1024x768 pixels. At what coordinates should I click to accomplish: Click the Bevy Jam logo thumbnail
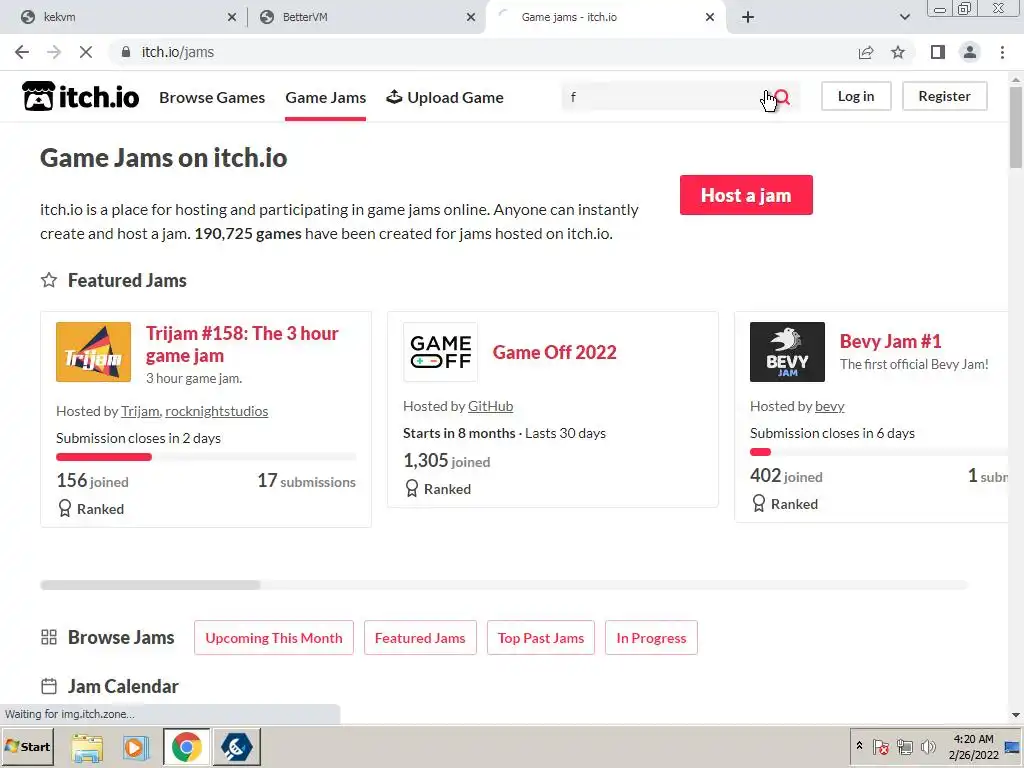[x=787, y=352]
